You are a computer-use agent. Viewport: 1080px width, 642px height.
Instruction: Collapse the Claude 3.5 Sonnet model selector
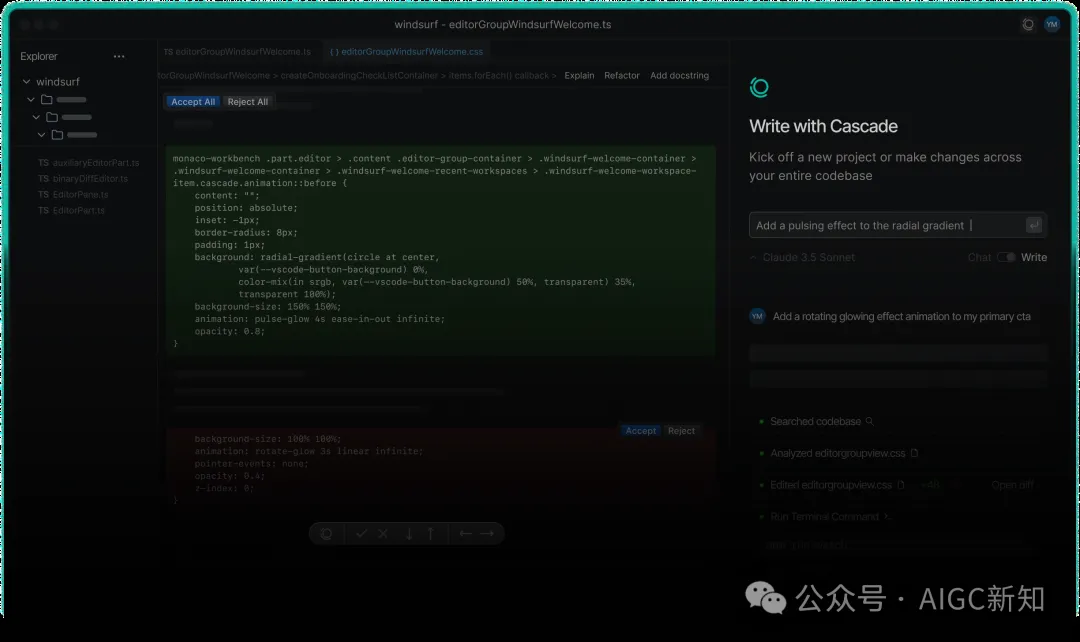(x=754, y=257)
